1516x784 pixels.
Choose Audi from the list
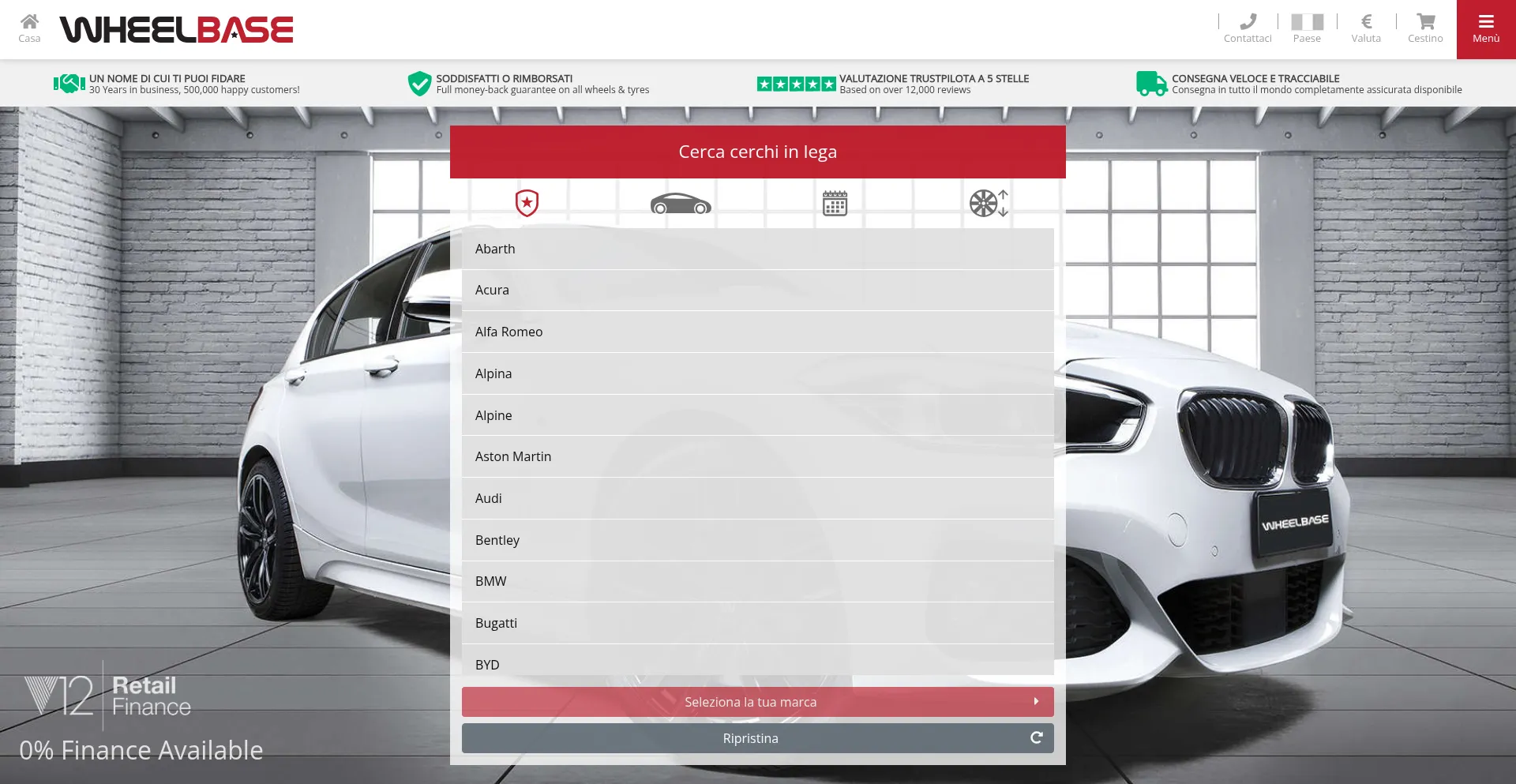[758, 499]
